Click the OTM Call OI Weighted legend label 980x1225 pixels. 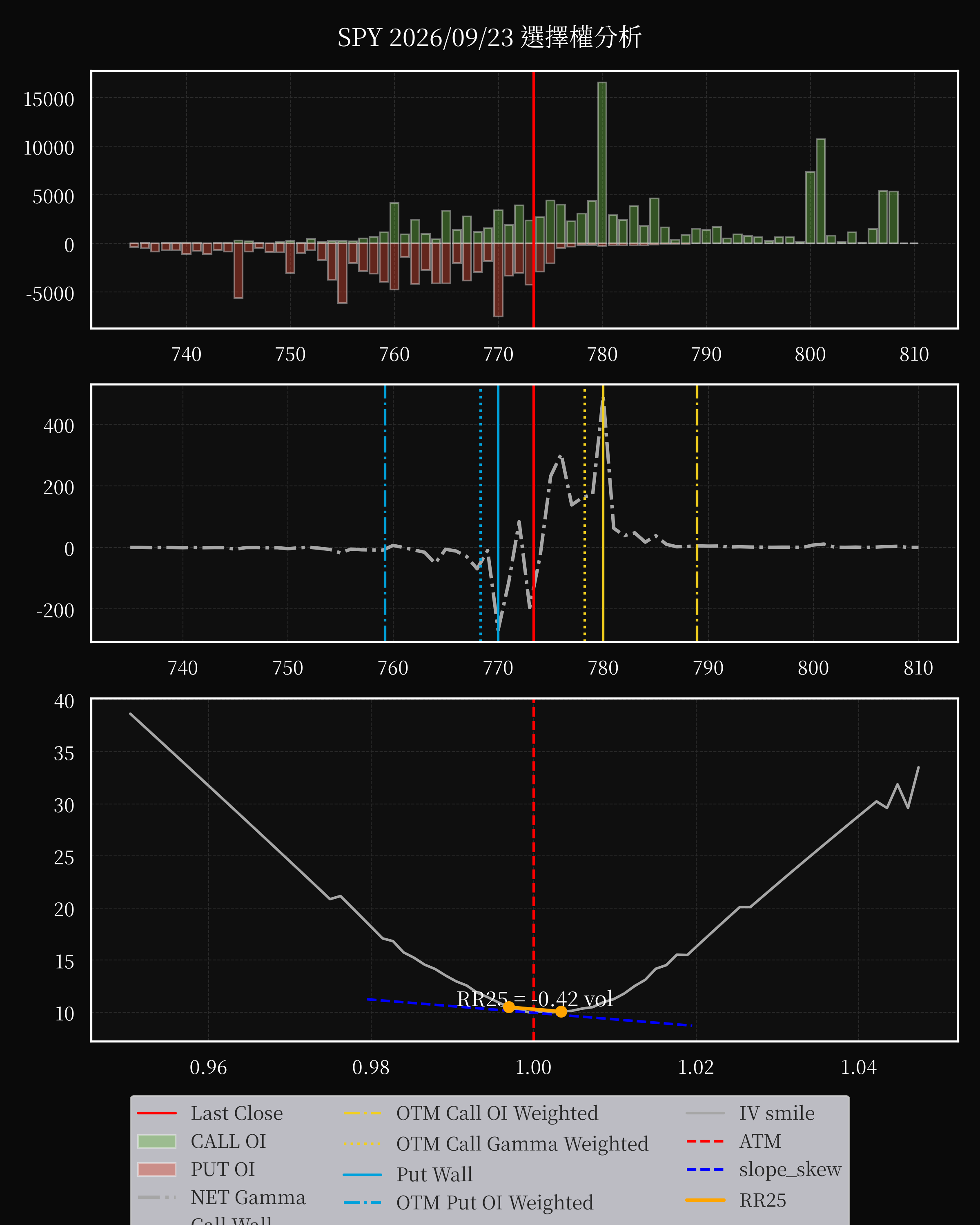[497, 1113]
